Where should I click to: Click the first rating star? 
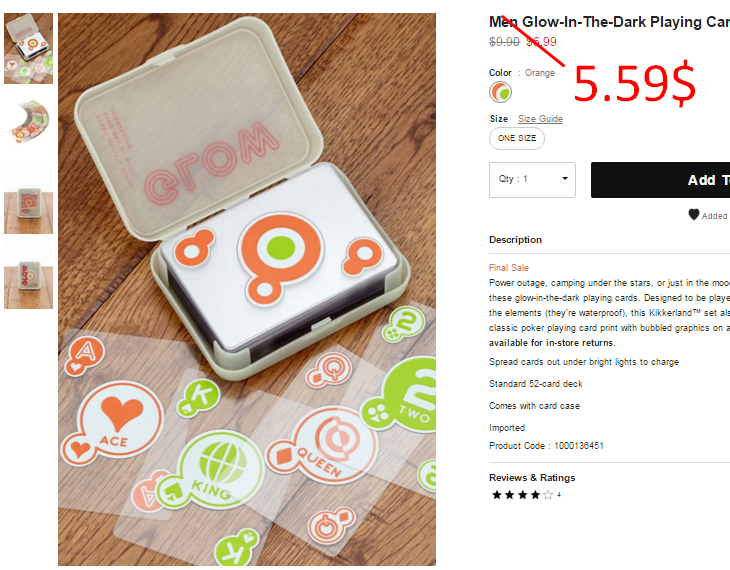coord(497,495)
